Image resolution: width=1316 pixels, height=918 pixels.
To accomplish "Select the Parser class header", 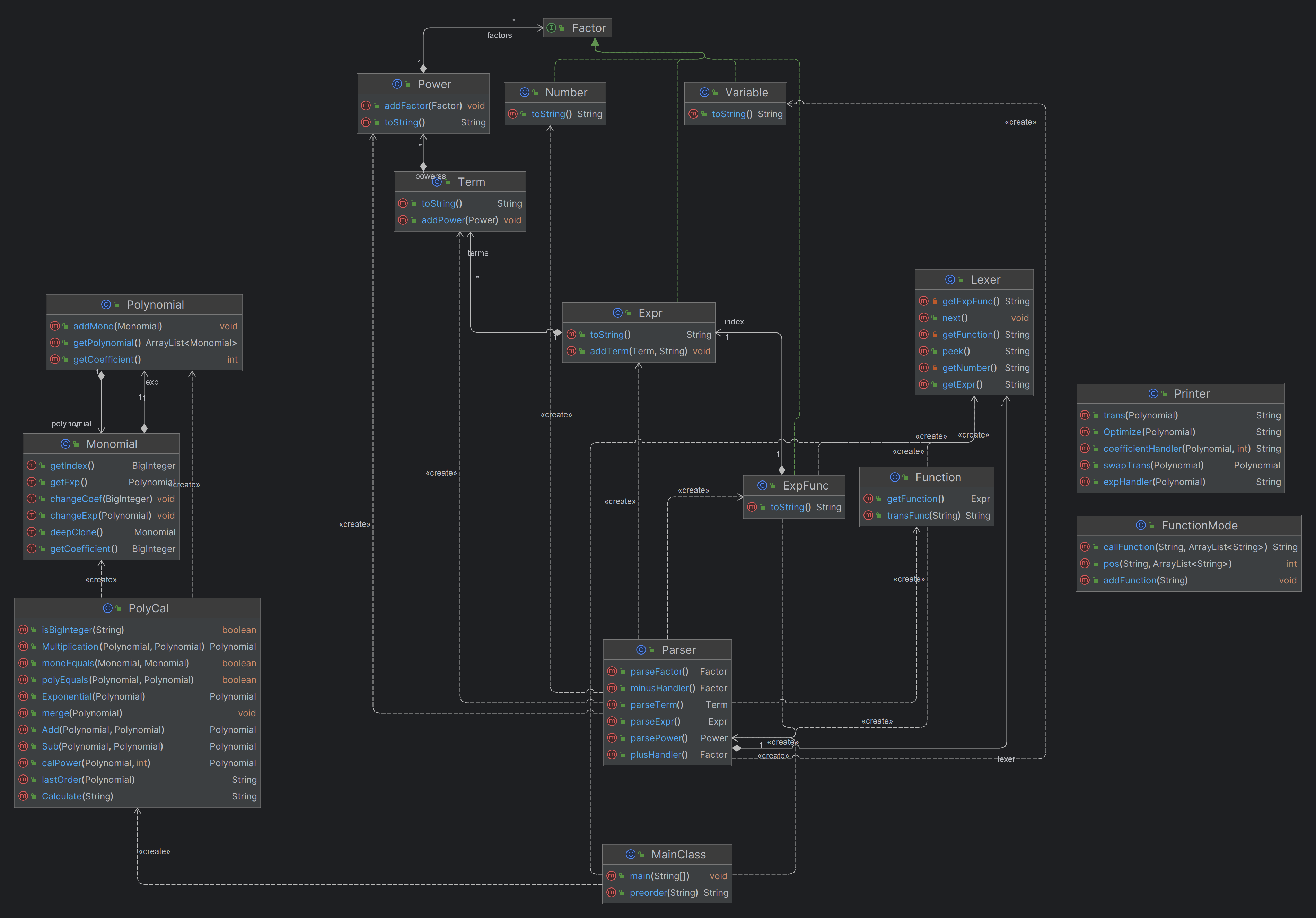I will 667,650.
